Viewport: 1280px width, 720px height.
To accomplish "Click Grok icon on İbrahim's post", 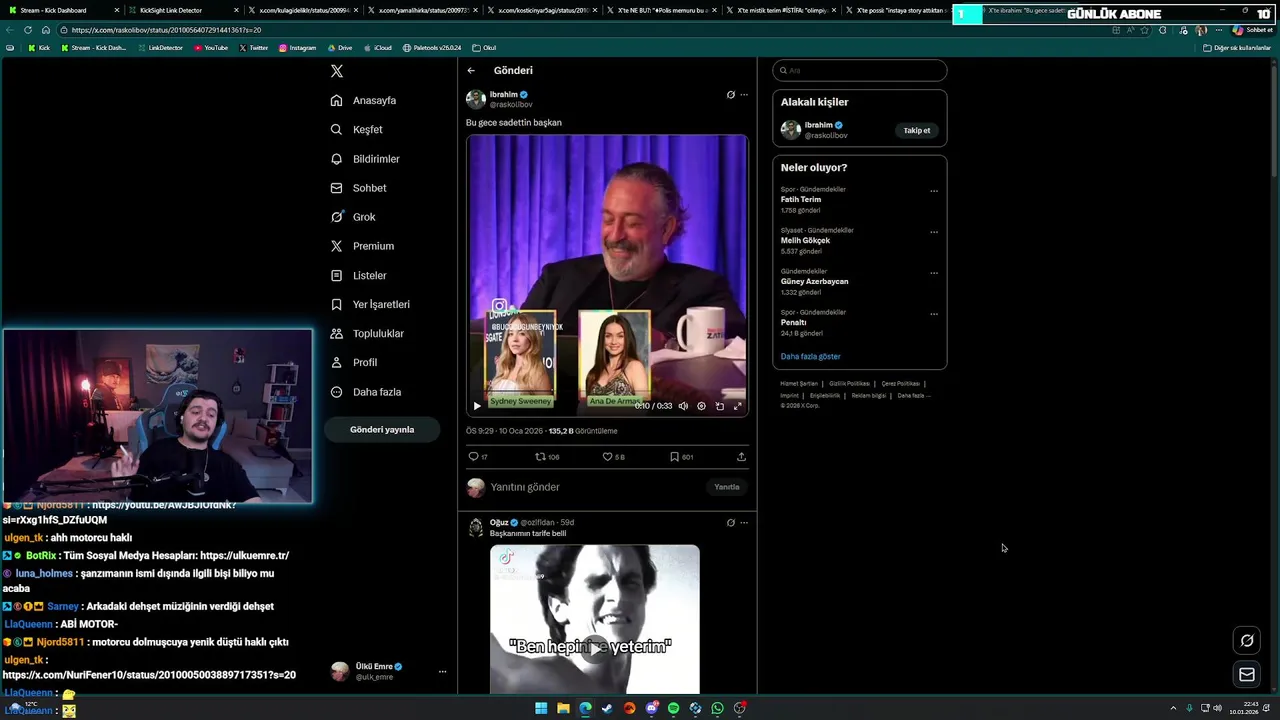I will tap(730, 95).
